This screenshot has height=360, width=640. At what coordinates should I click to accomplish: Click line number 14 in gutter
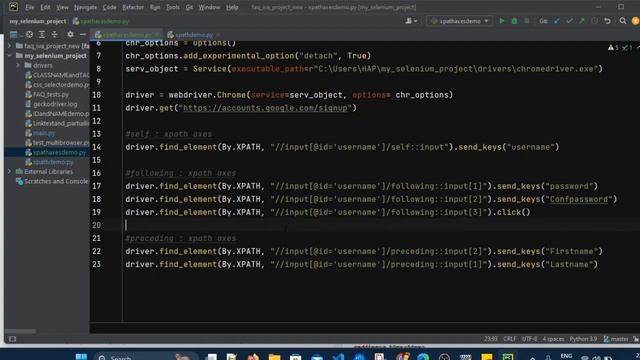click(96, 147)
